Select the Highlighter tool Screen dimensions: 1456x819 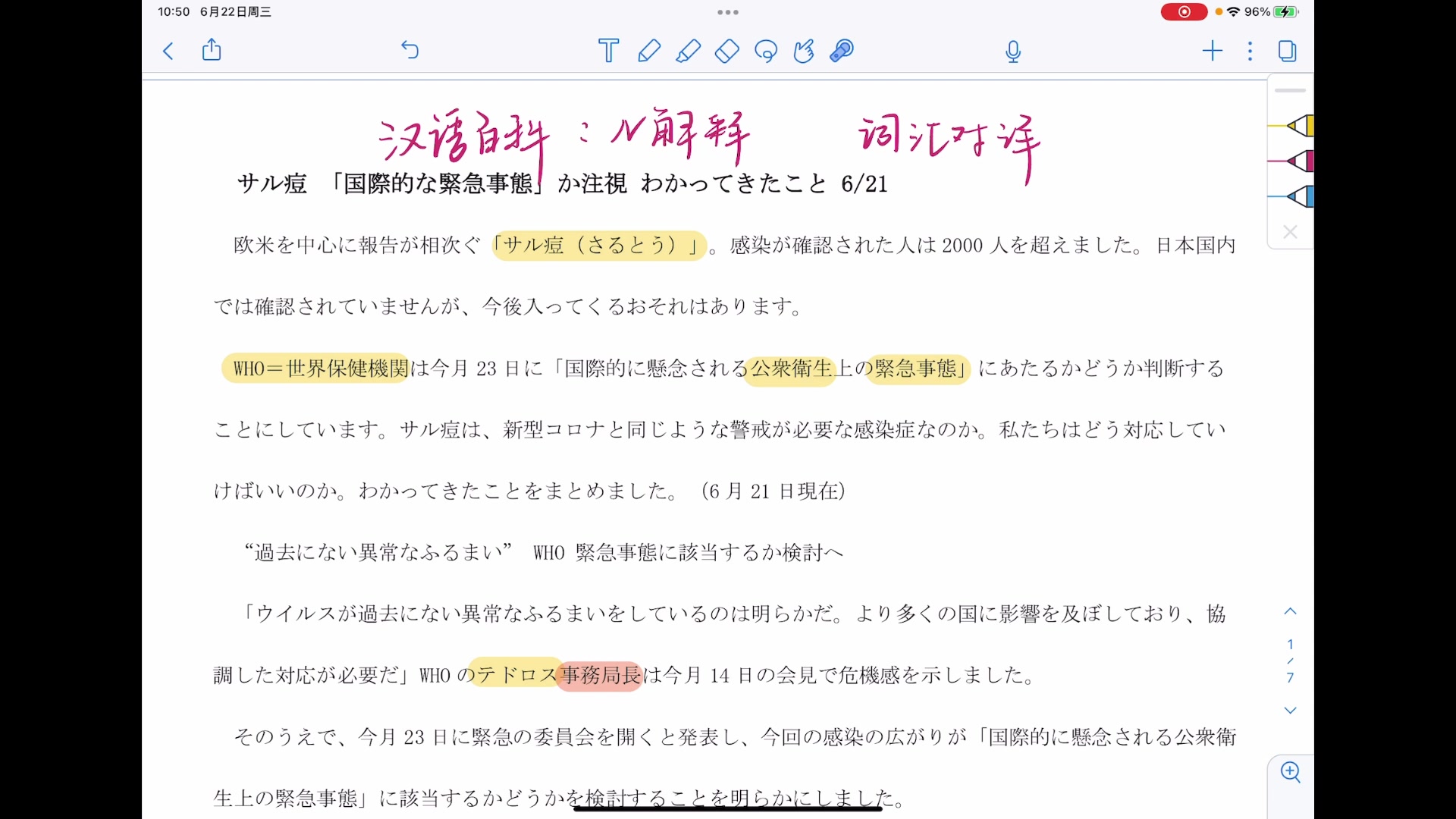pyautogui.click(x=688, y=51)
